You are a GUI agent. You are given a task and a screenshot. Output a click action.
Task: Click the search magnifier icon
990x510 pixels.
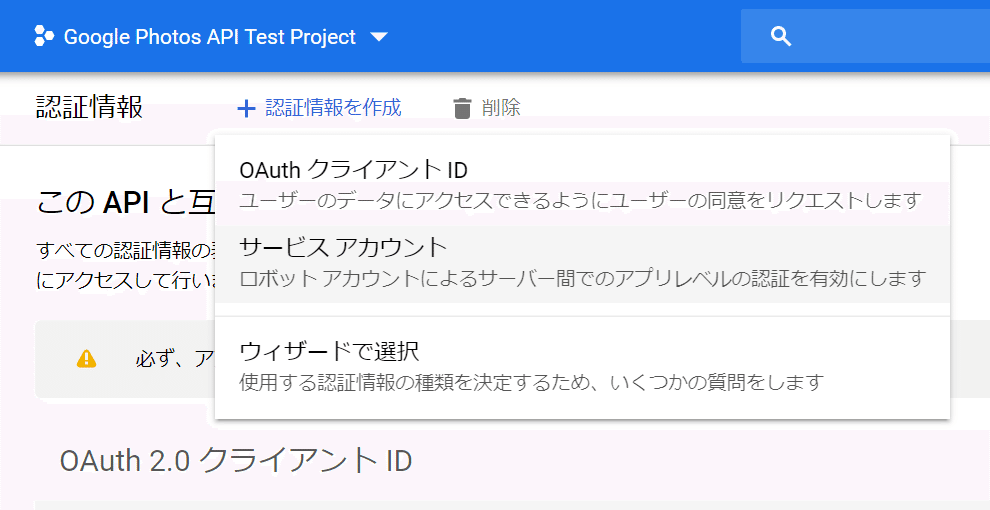781,37
